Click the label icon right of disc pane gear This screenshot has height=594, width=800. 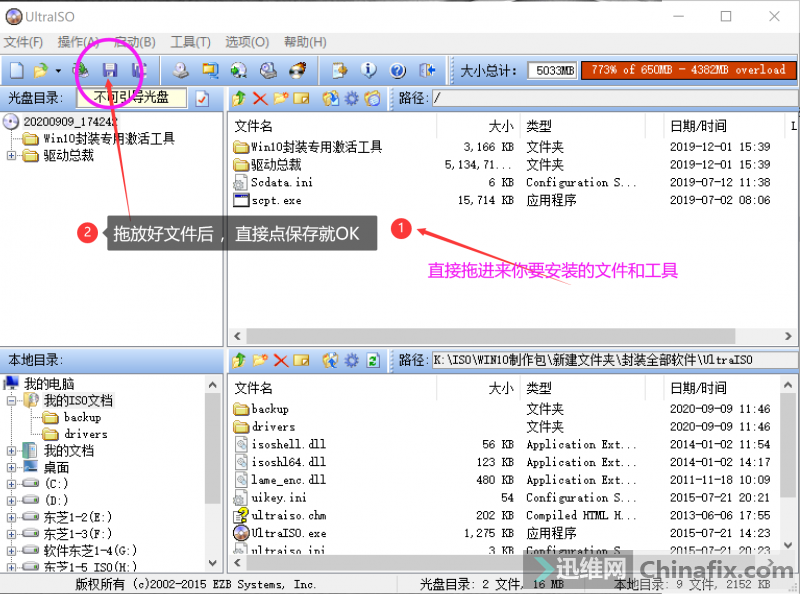(372, 98)
